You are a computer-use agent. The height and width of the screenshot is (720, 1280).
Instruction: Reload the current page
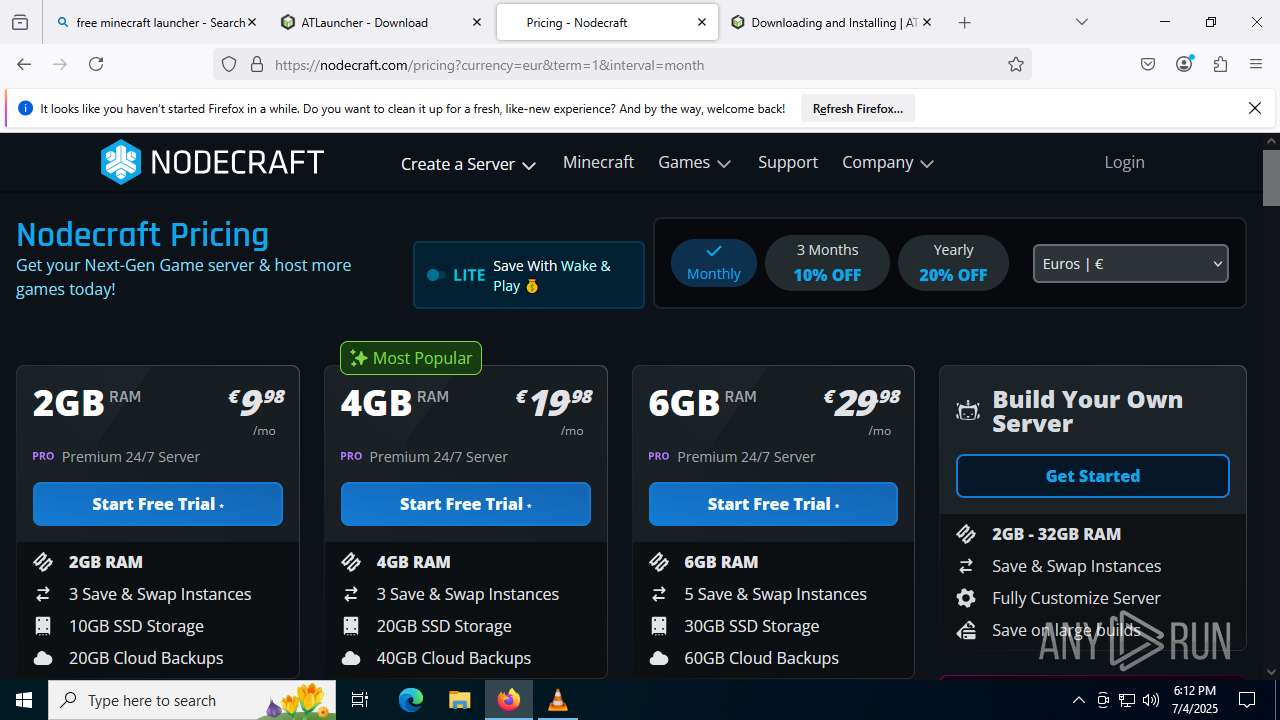(x=96, y=64)
